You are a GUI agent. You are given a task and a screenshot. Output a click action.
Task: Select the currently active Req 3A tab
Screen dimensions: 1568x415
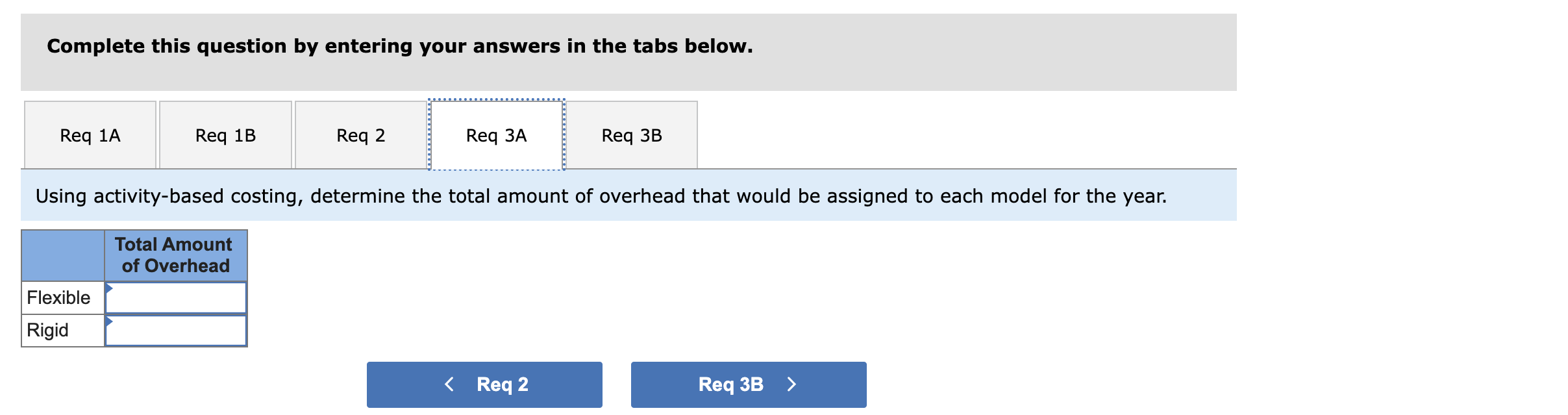pyautogui.click(x=495, y=135)
